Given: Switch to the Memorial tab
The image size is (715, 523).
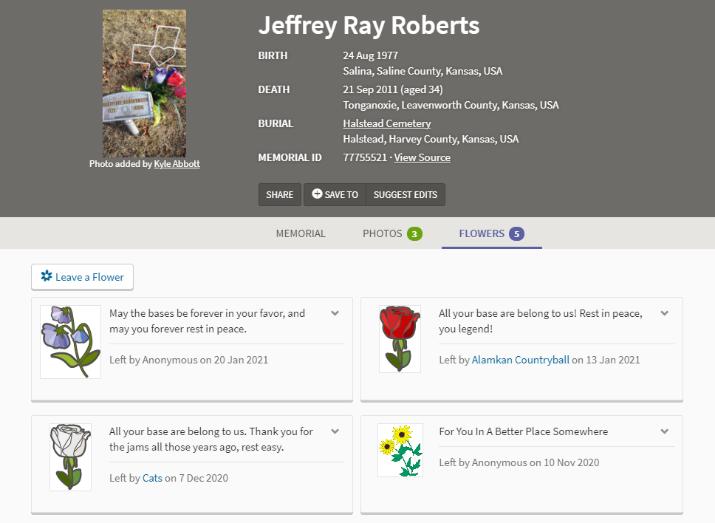Looking at the screenshot, I should pyautogui.click(x=300, y=234).
